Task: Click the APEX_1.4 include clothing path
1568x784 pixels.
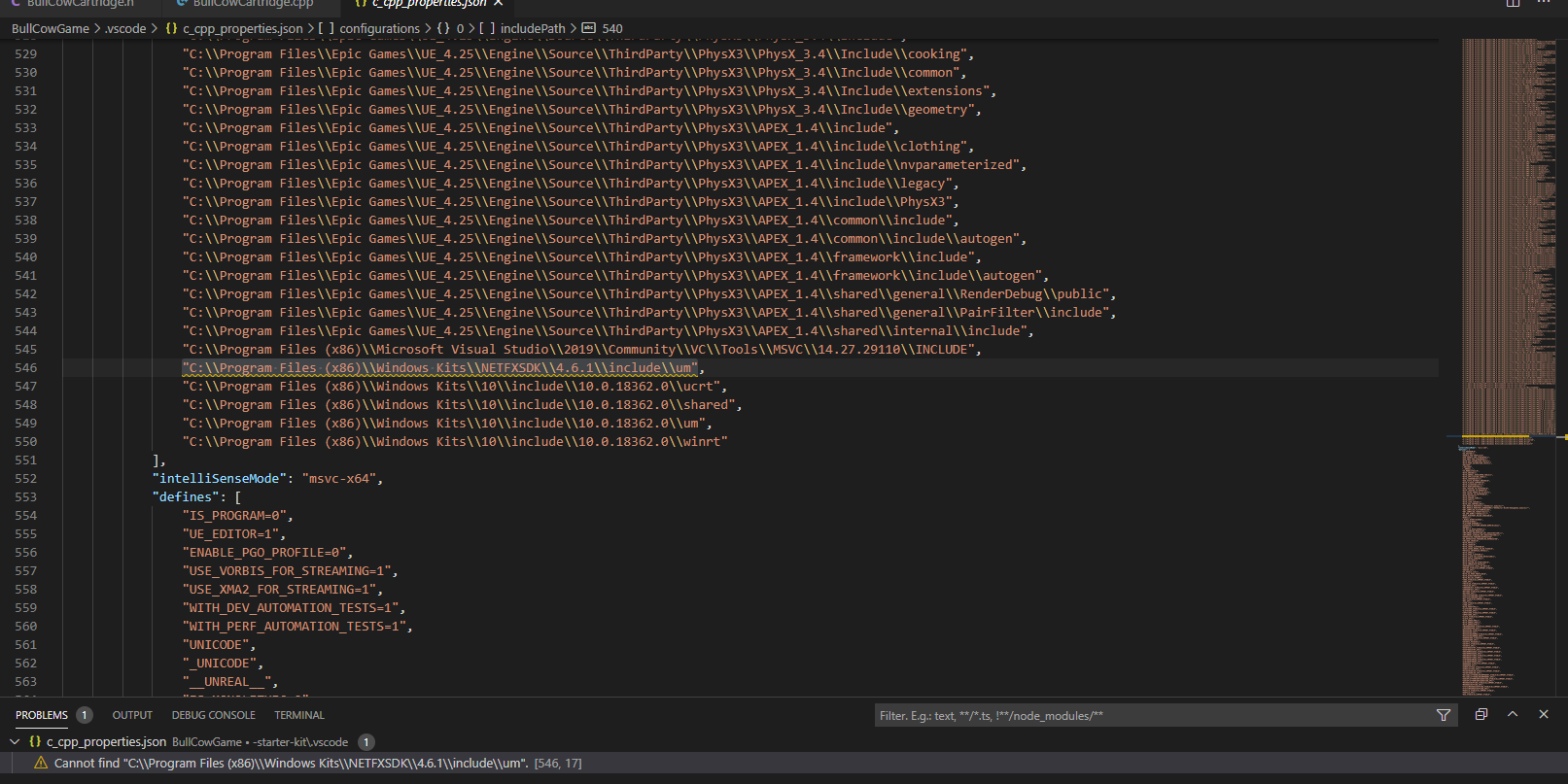Action: pyautogui.click(x=575, y=147)
